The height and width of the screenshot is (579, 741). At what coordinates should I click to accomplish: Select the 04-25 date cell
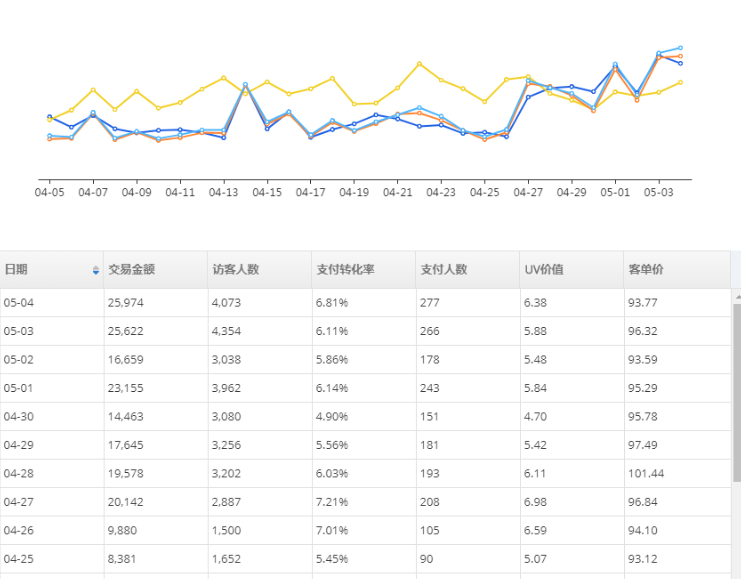[x=18, y=559]
